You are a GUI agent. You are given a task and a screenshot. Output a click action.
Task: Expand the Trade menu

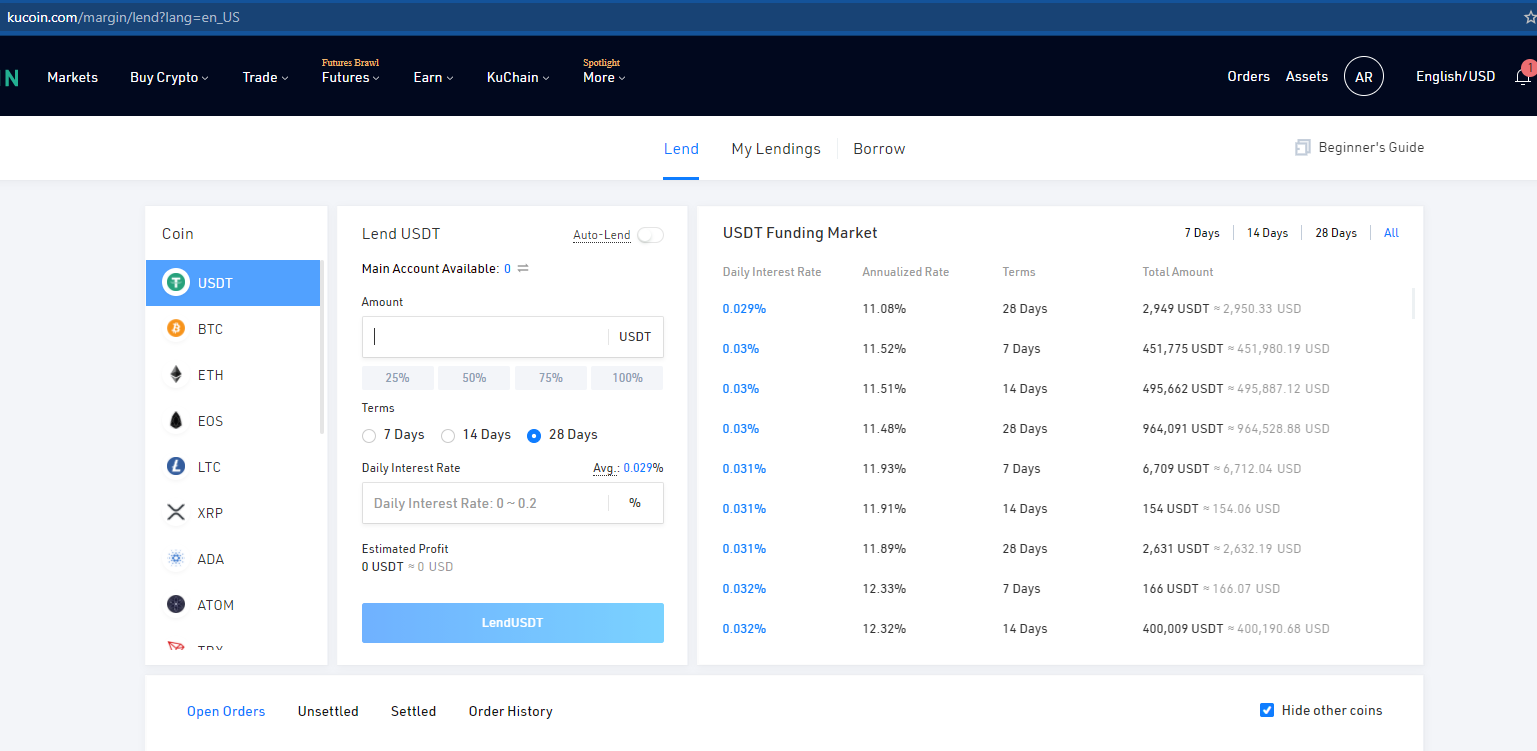[265, 77]
